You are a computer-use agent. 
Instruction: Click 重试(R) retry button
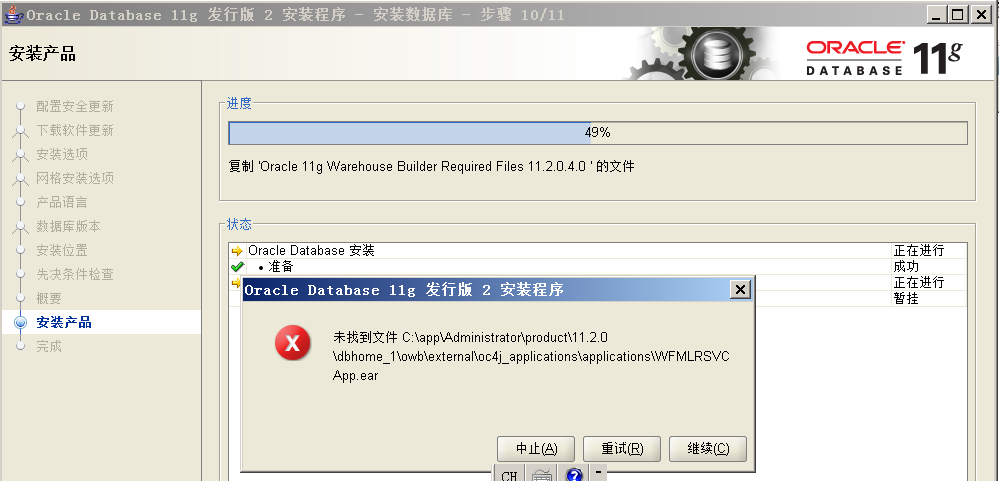622,449
